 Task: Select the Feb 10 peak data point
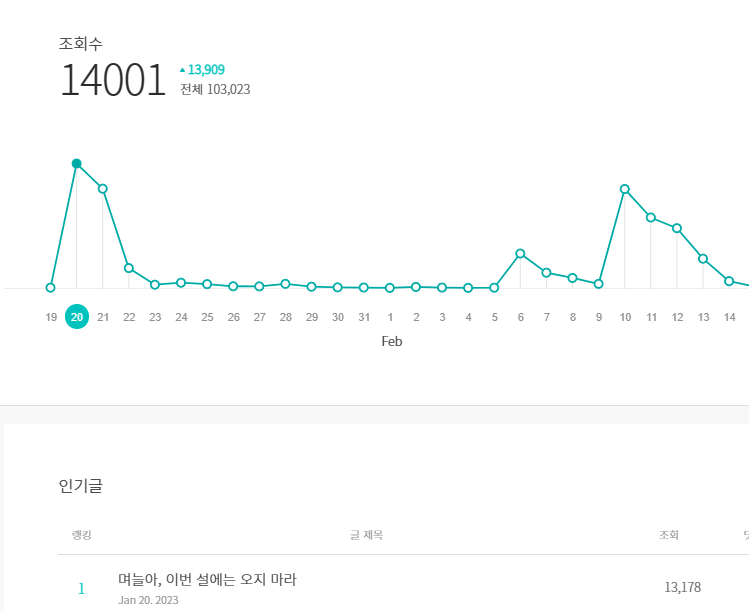pos(624,189)
